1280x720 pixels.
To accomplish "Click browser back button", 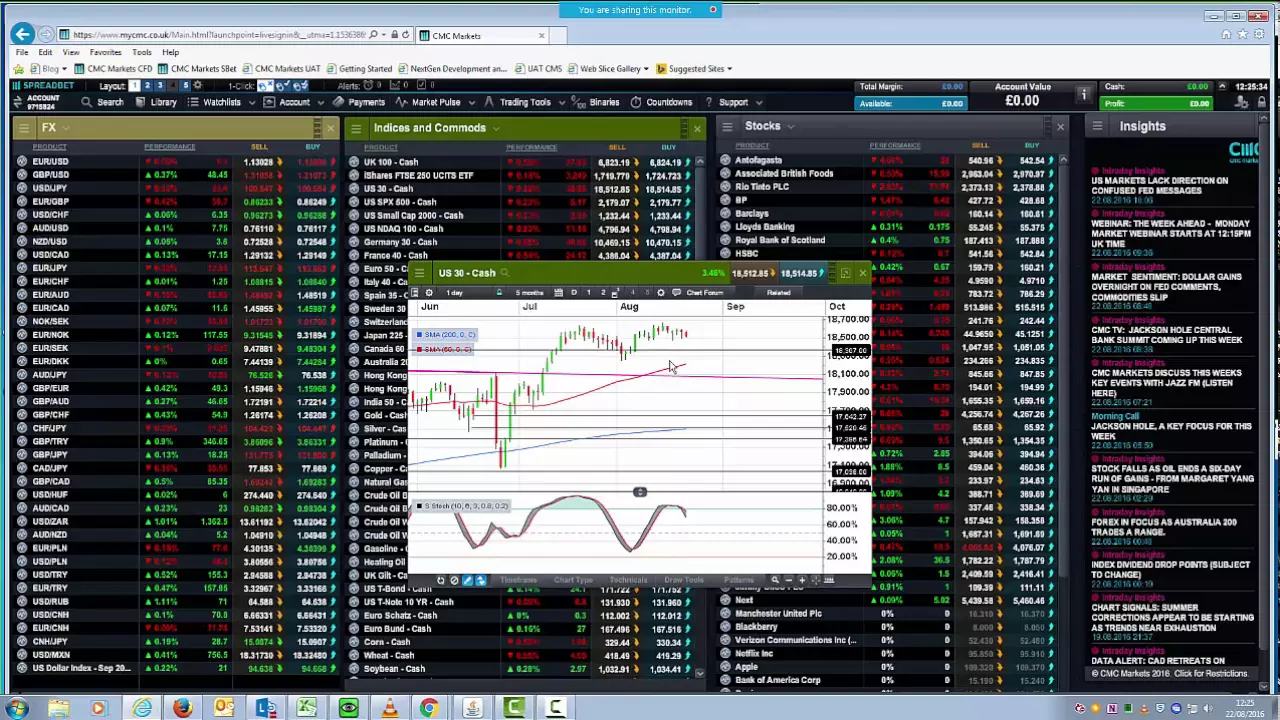I will [22, 35].
